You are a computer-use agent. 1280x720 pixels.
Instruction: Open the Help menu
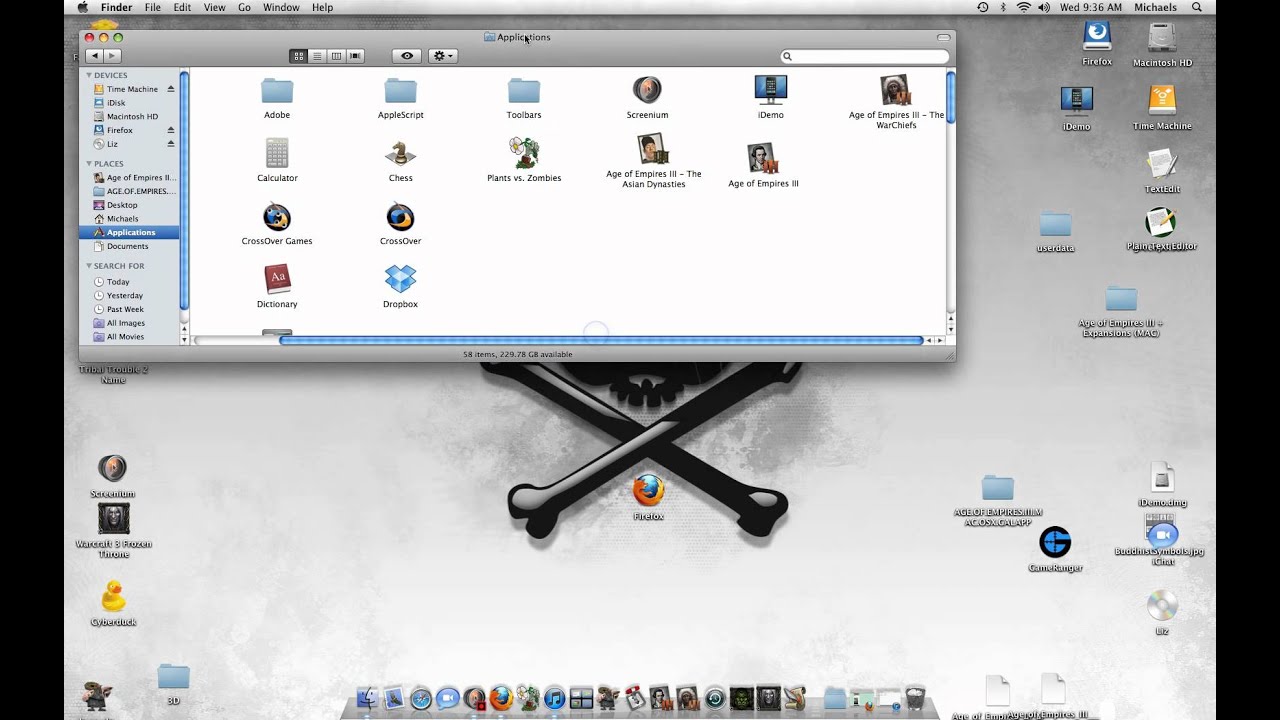tap(322, 7)
